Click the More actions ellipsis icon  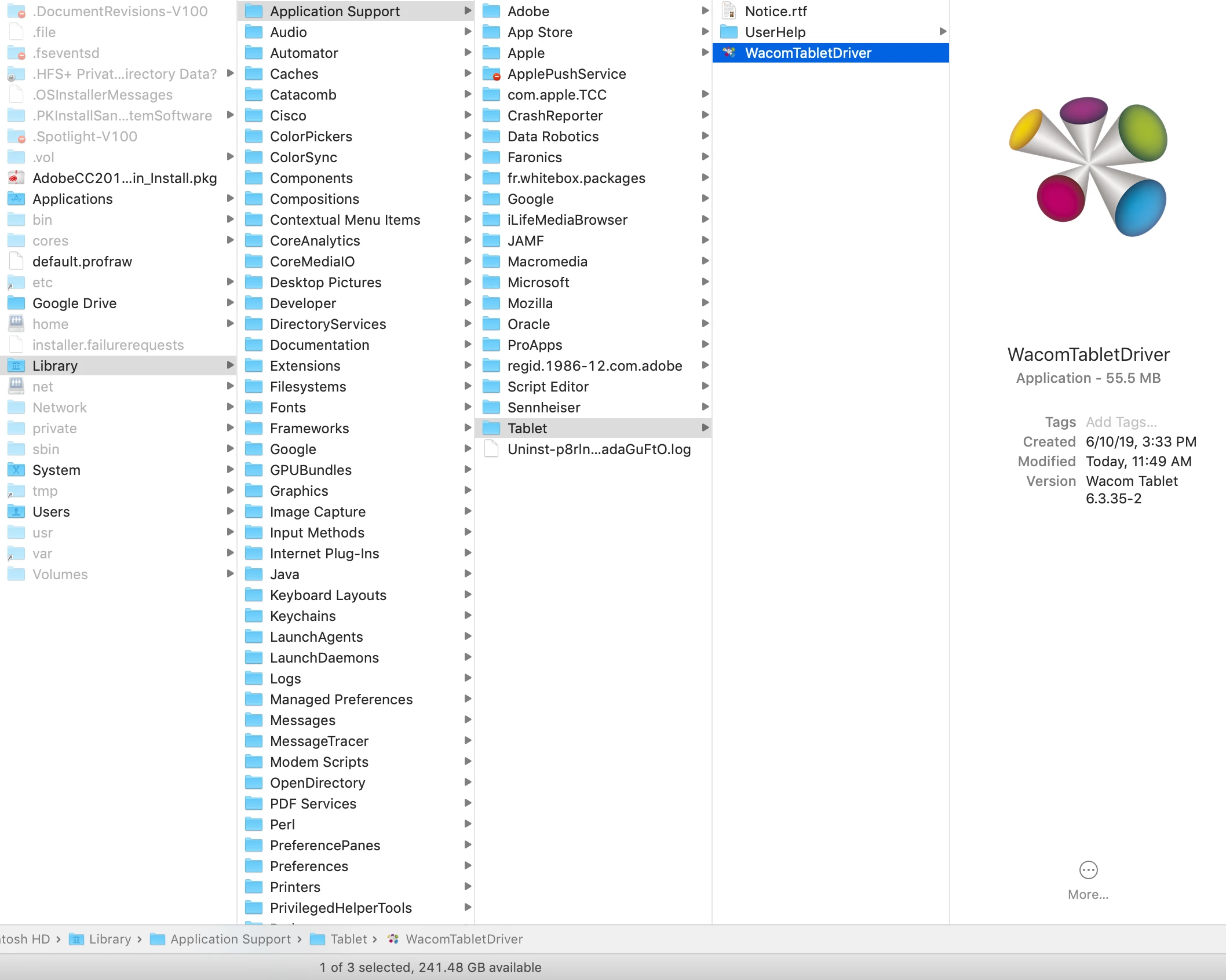click(1088, 869)
